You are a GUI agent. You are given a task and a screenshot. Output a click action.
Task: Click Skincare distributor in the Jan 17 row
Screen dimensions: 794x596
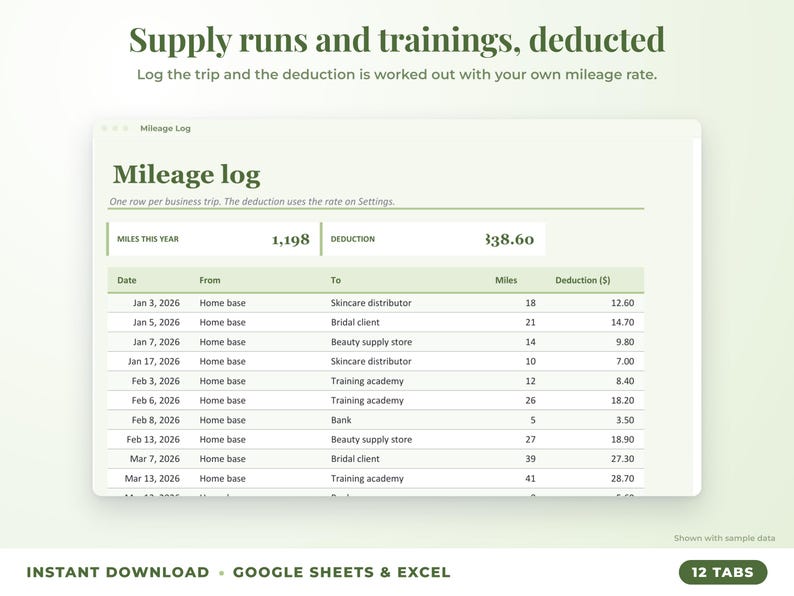pos(371,361)
